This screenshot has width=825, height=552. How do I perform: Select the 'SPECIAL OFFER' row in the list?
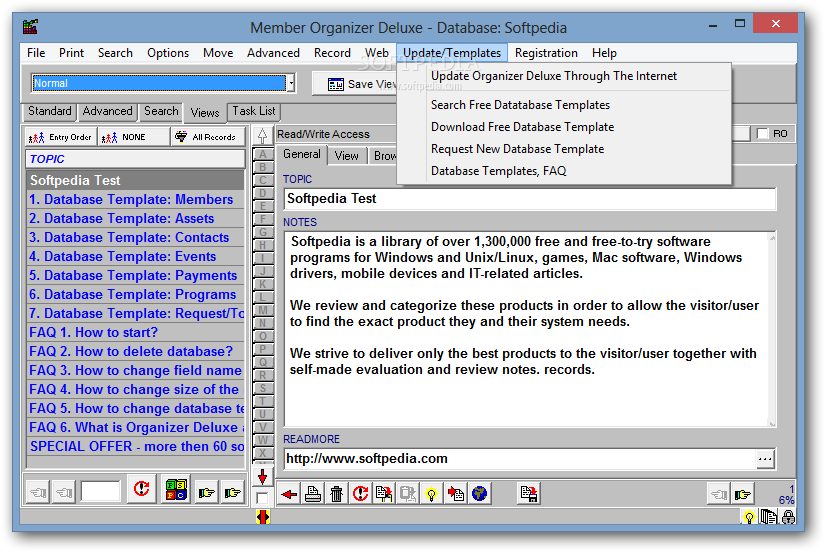click(x=135, y=446)
